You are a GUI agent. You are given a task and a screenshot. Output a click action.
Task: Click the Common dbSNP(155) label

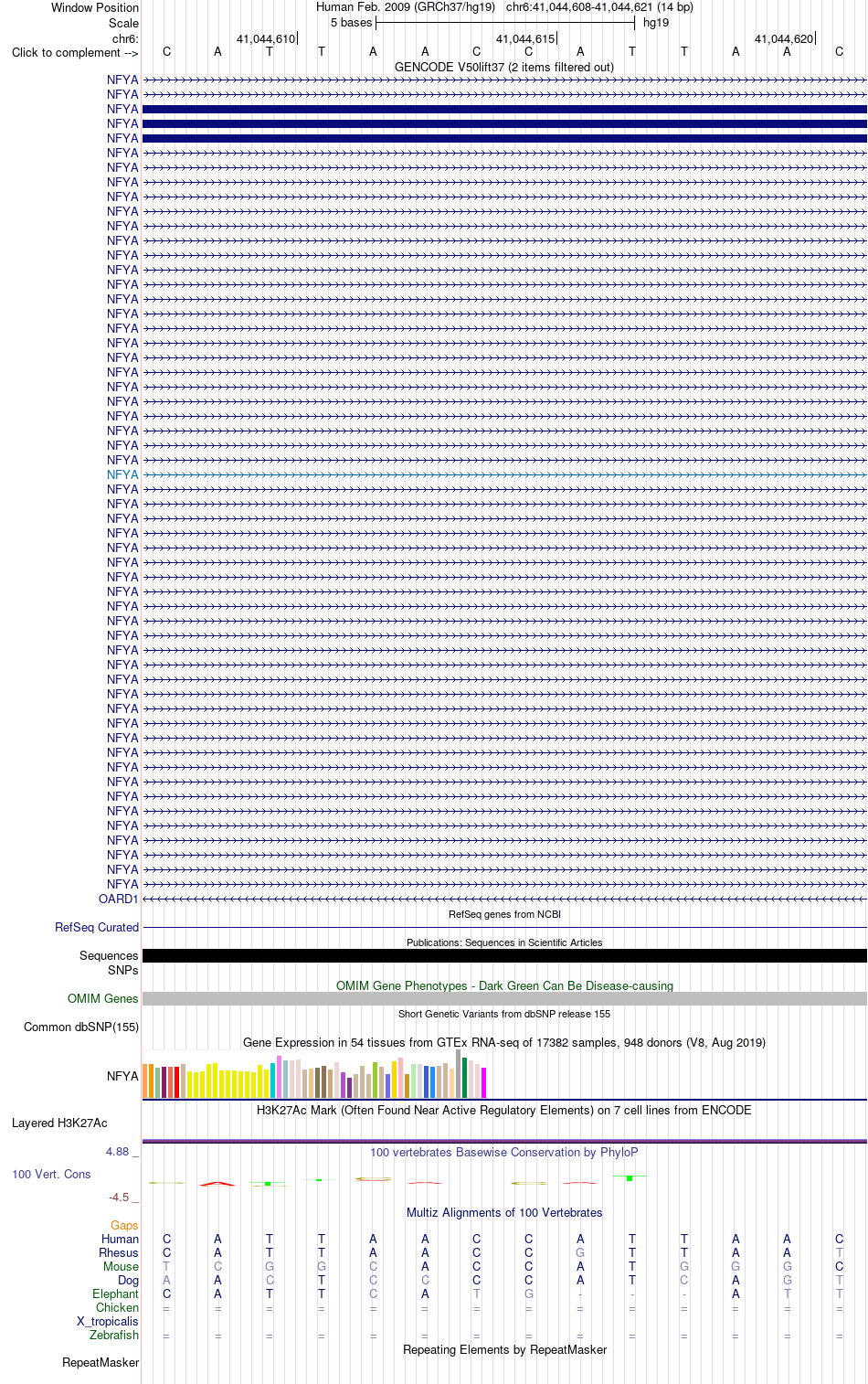81,1027
